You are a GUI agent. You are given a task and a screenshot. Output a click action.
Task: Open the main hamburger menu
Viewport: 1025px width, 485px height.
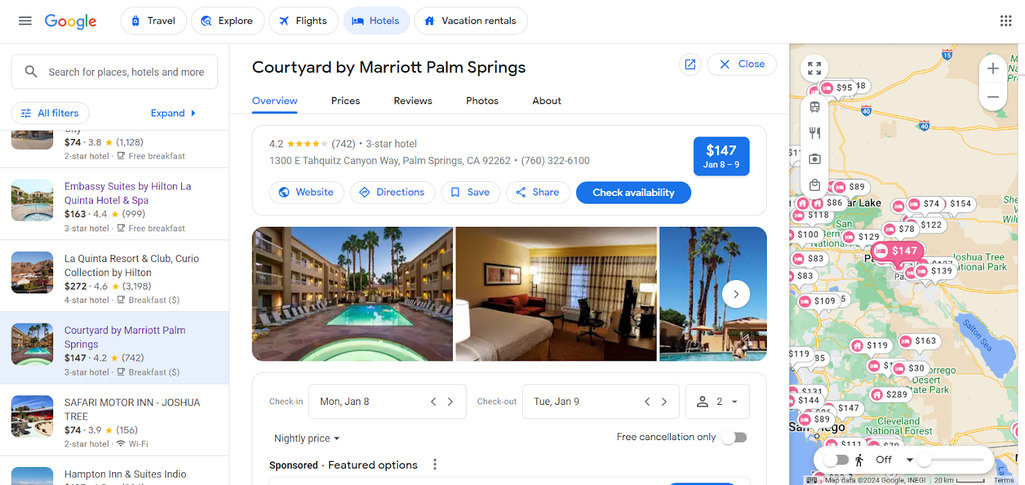(x=25, y=21)
